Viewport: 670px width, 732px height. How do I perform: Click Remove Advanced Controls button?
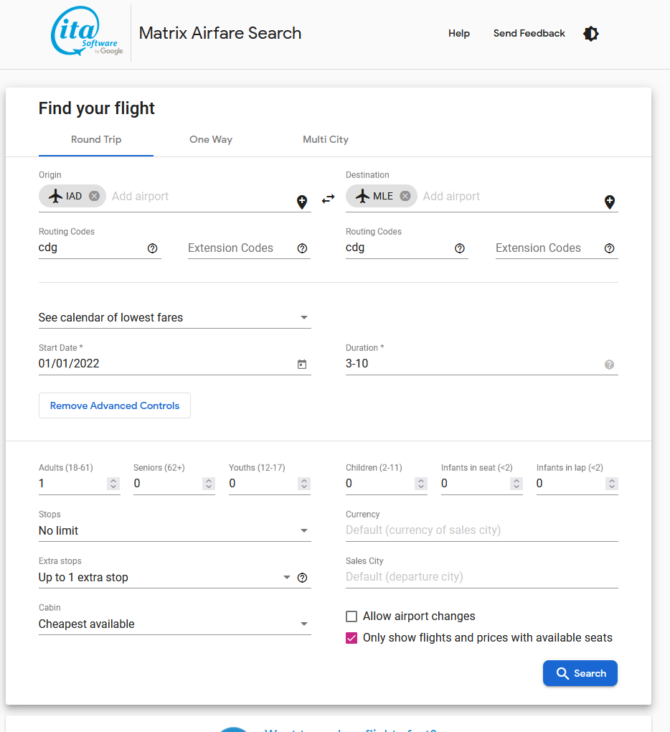[x=114, y=406]
